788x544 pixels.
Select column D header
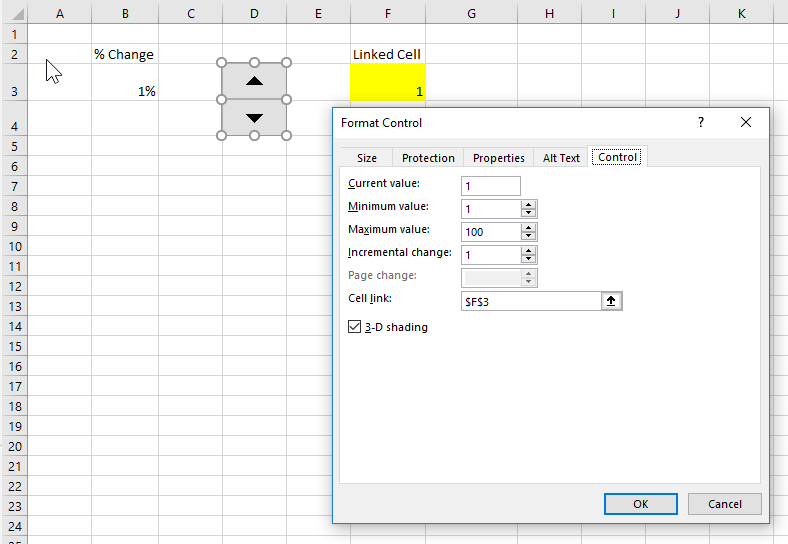(x=254, y=14)
